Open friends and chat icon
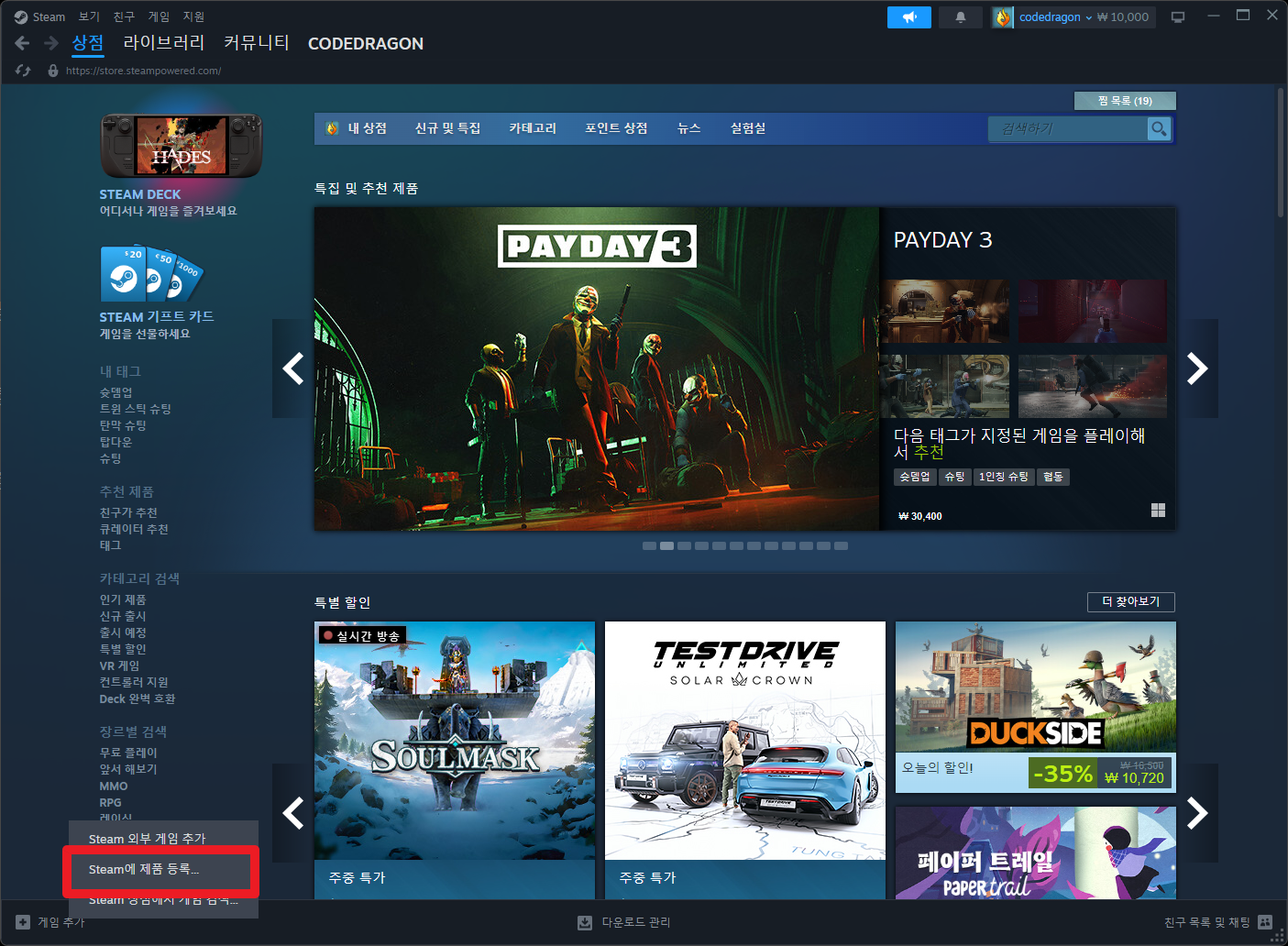The height and width of the screenshot is (946, 1288). [1265, 922]
